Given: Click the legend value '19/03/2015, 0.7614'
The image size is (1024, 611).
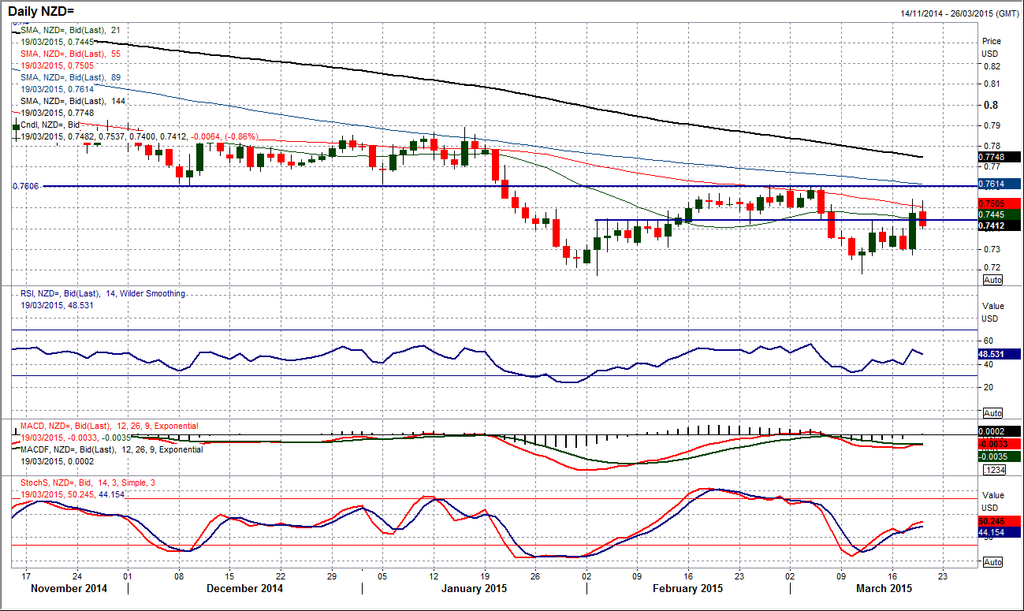Looking at the screenshot, I should (x=57, y=89).
